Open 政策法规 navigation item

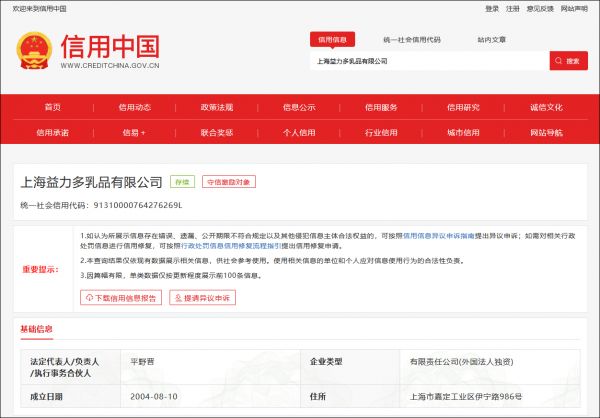coord(217,107)
